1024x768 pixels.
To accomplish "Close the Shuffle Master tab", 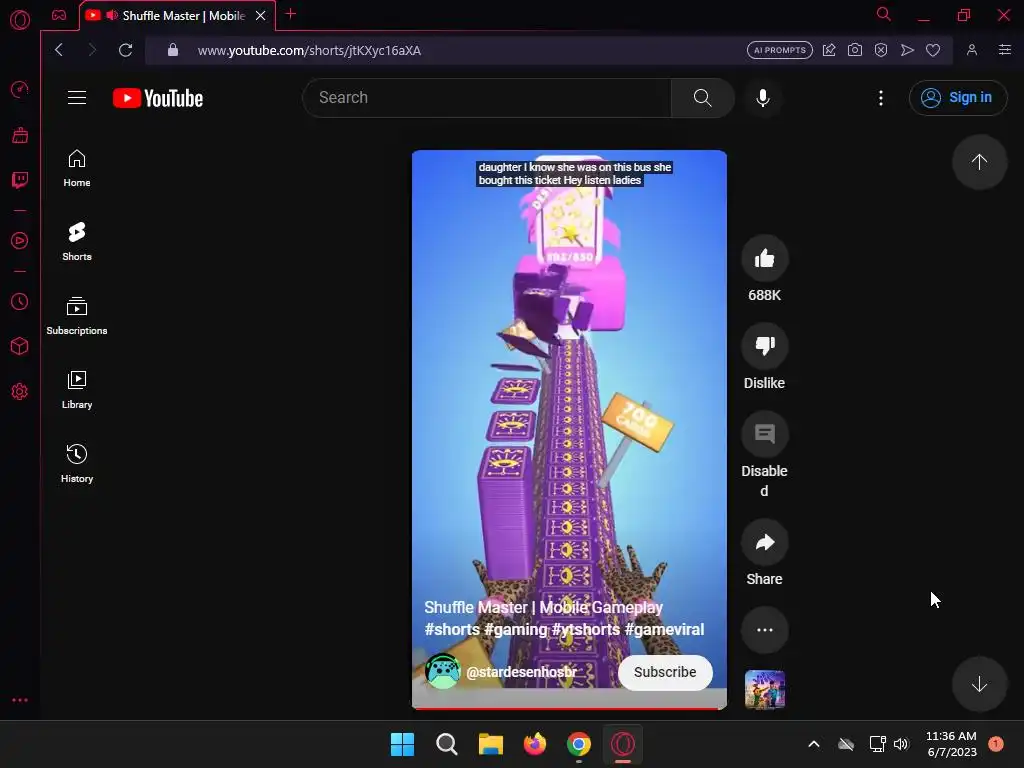I will tap(261, 16).
